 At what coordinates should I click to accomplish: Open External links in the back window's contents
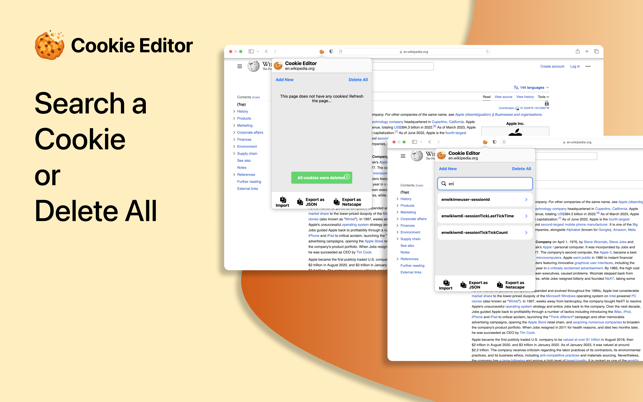[x=247, y=189]
